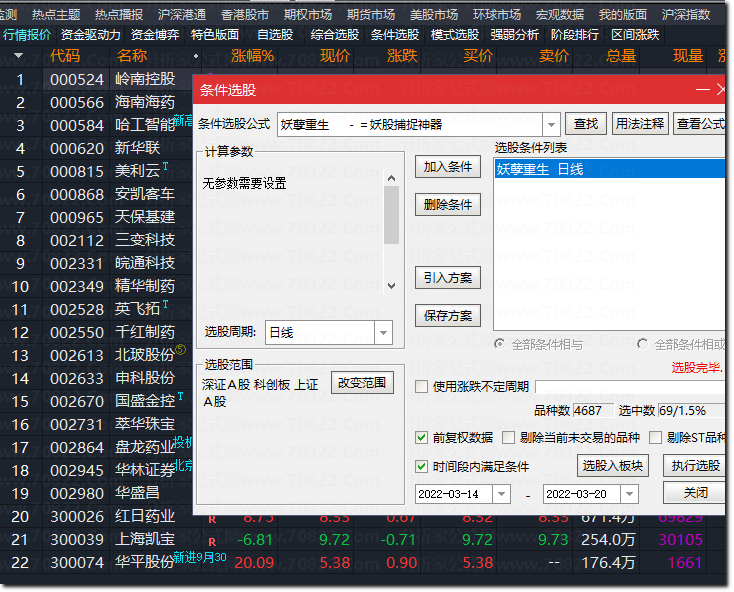Select stock row 002613 北玻股份

[x=96, y=355]
